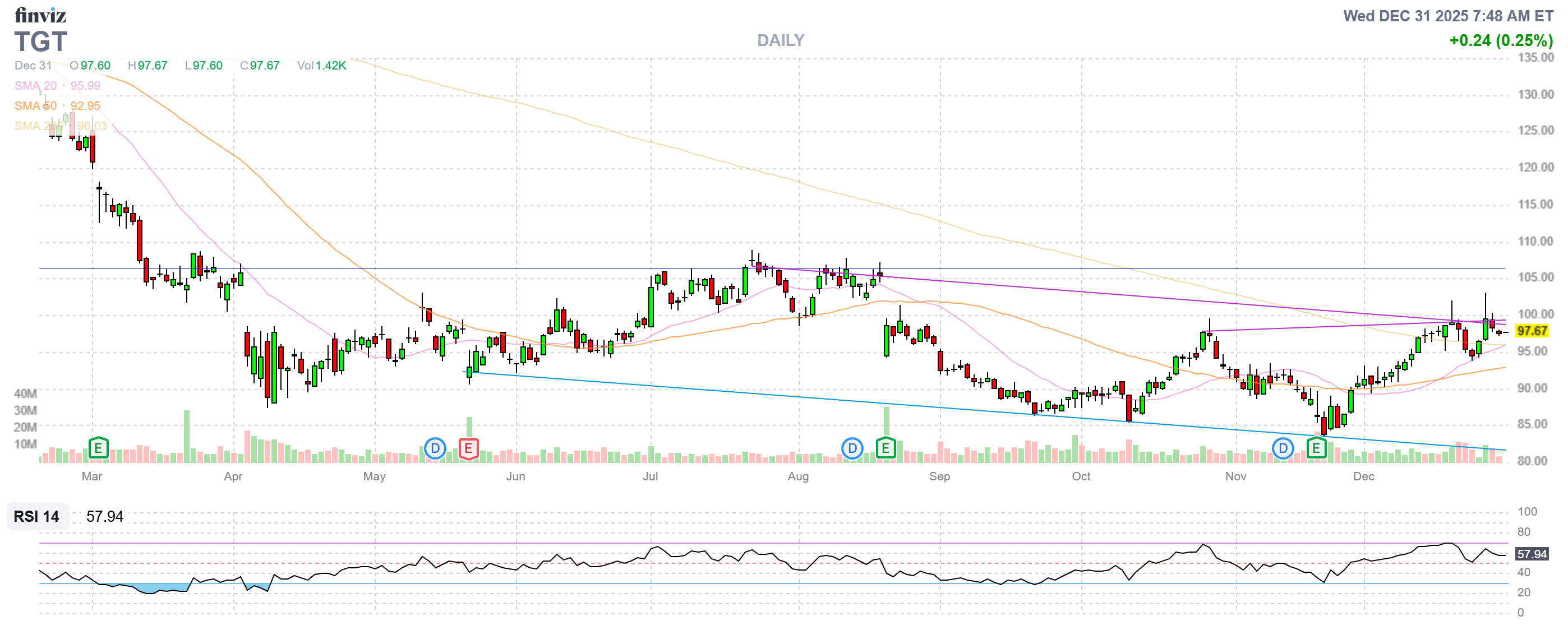
Task: Click the blue dividend marker in August
Action: click(852, 449)
